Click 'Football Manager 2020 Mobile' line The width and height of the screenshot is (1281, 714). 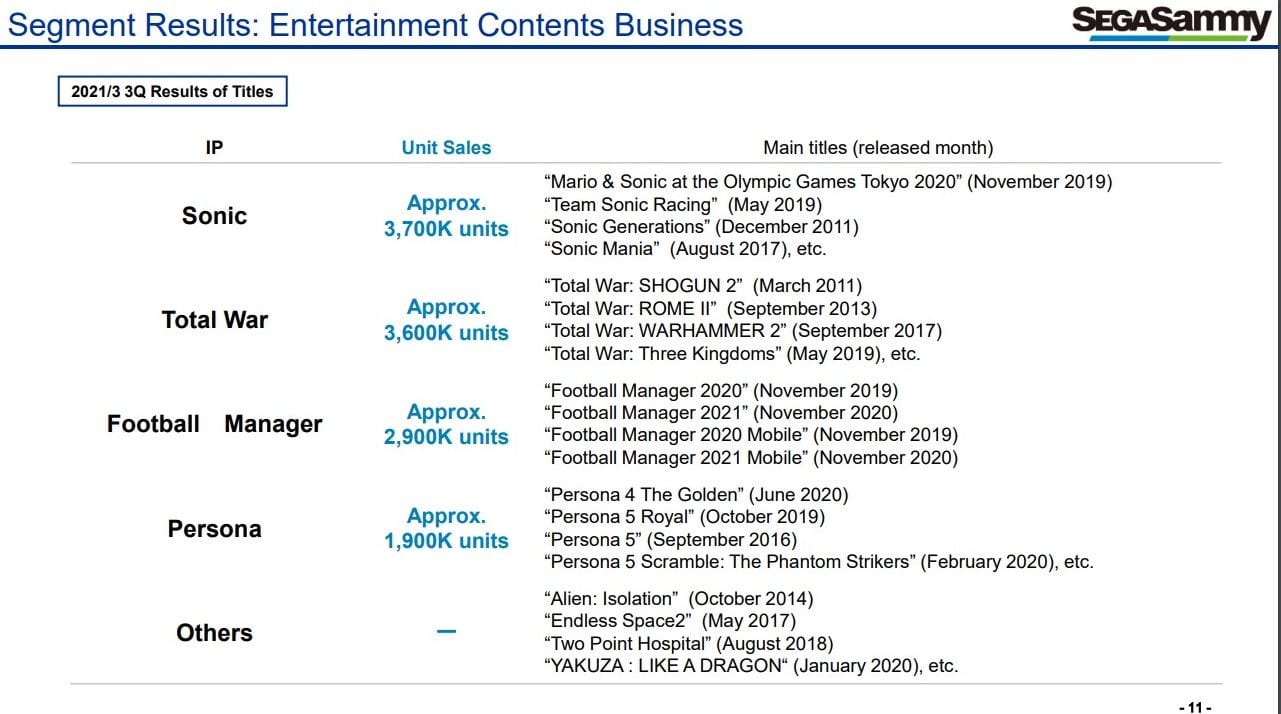[x=751, y=435]
